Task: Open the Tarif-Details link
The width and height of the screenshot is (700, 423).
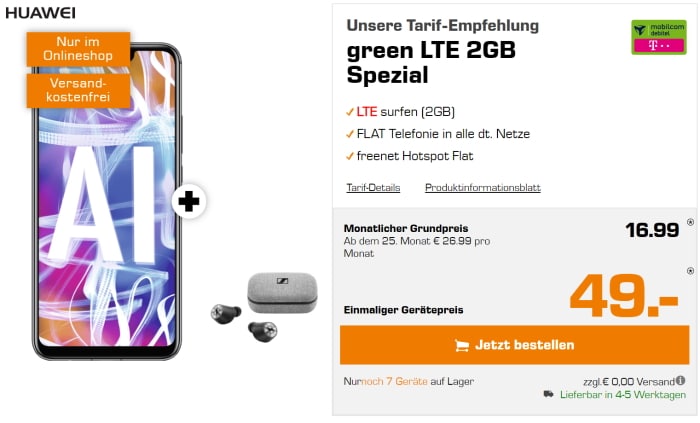Action: click(373, 188)
